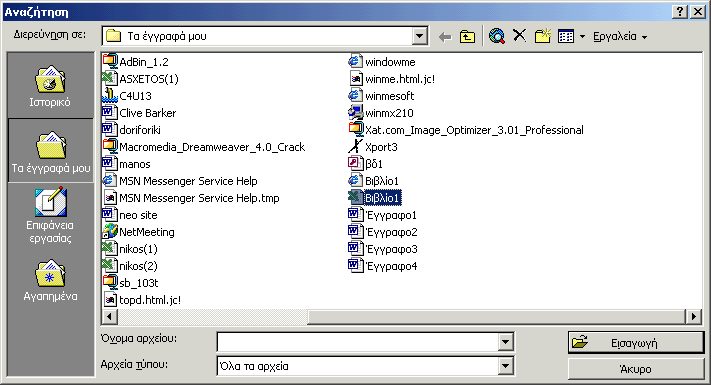This screenshot has height=385, width=711.
Task: Click the Delete X toolbar icon
Action: pos(520,35)
